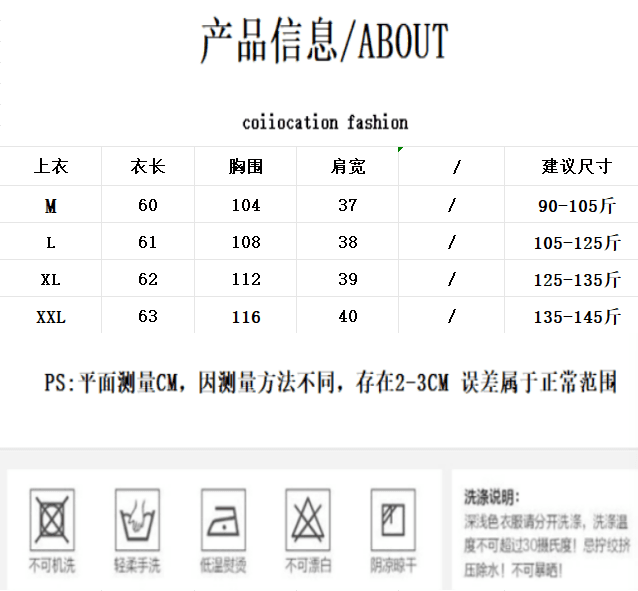Screen dimensions: 638x591
Task: Click the chest value 116
Action: coord(246,317)
